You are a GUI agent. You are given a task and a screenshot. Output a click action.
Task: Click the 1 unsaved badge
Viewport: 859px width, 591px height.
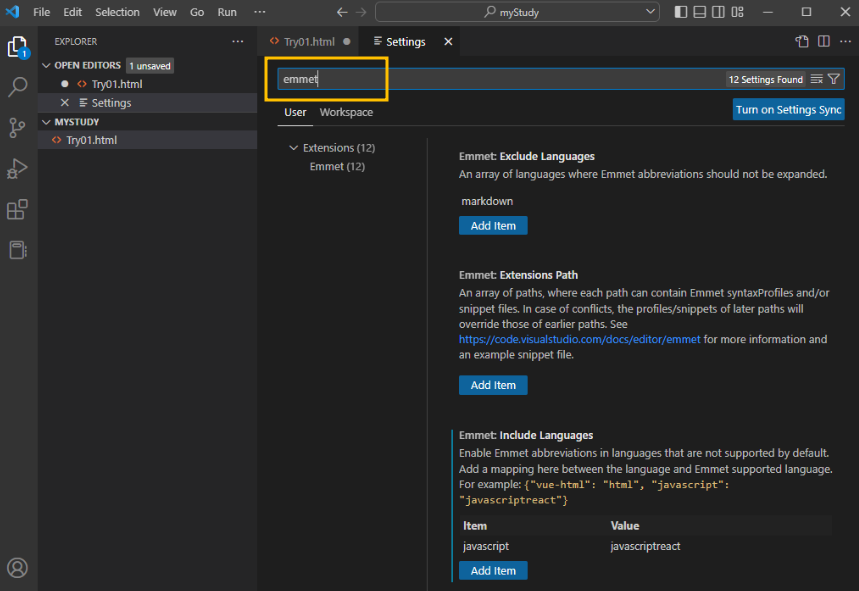click(150, 66)
